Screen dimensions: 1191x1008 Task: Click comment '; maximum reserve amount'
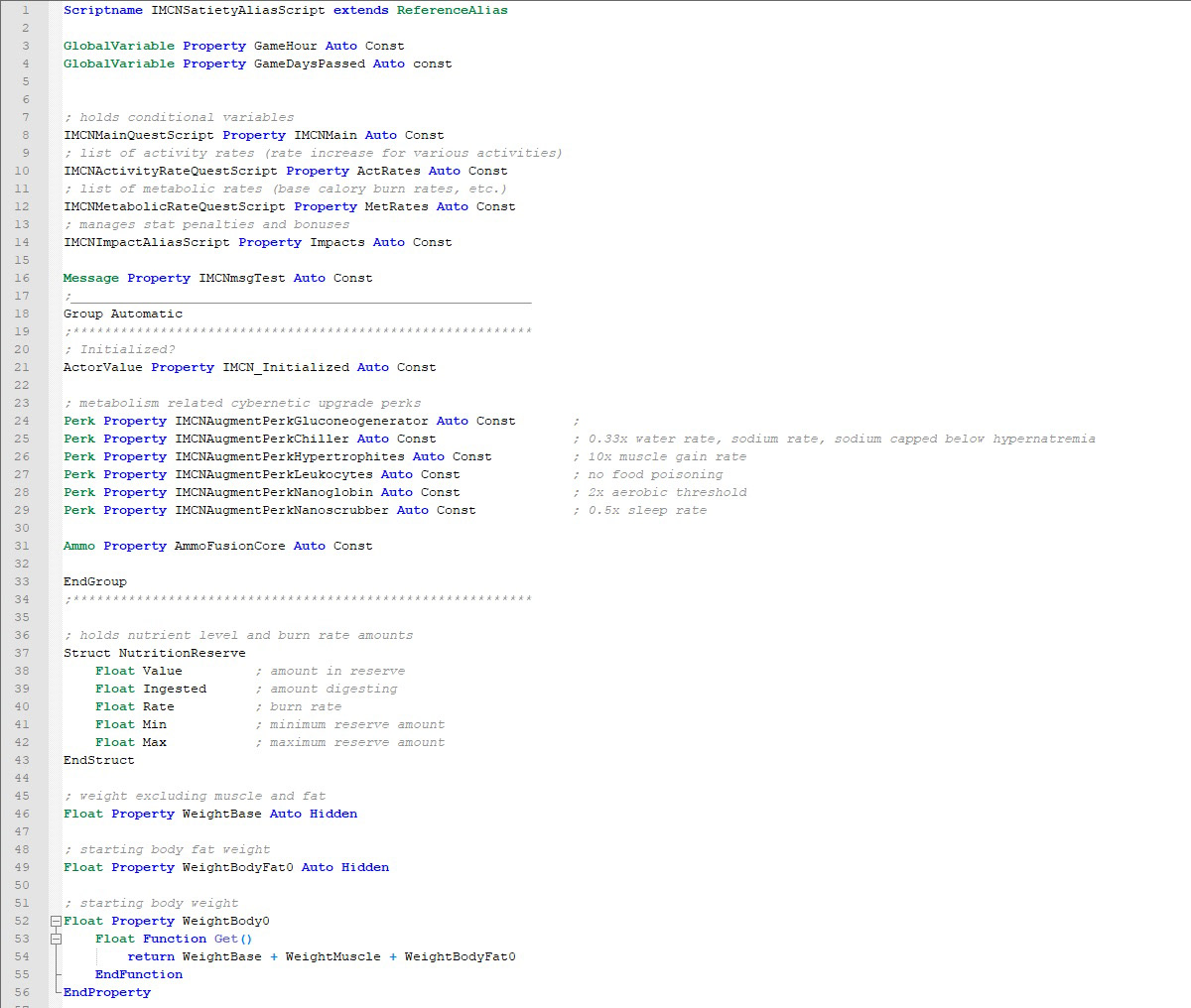[x=349, y=742]
